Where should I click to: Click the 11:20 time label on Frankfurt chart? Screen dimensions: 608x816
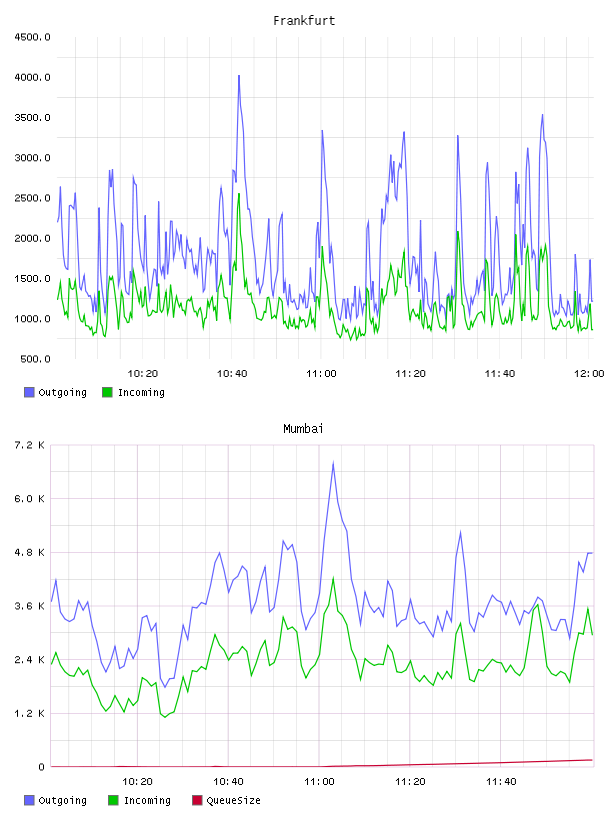click(x=411, y=374)
